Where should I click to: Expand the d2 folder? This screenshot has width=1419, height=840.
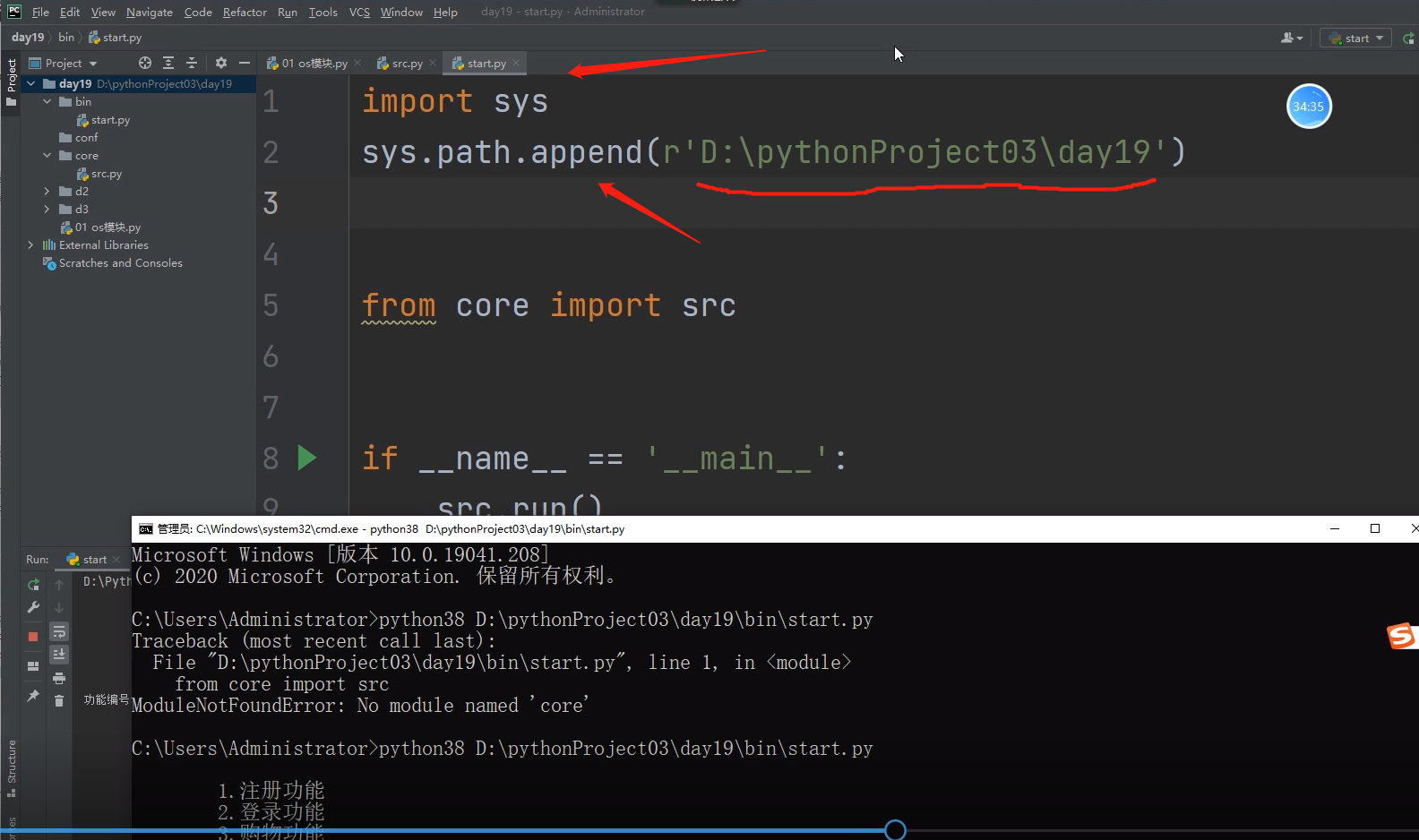[47, 191]
